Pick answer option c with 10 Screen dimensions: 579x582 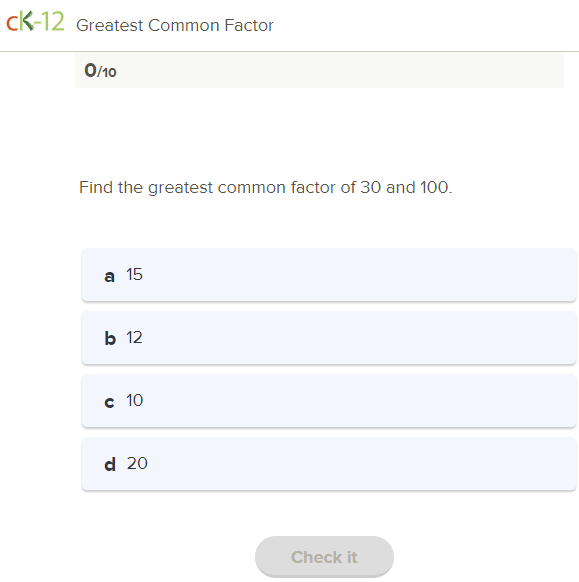click(329, 400)
